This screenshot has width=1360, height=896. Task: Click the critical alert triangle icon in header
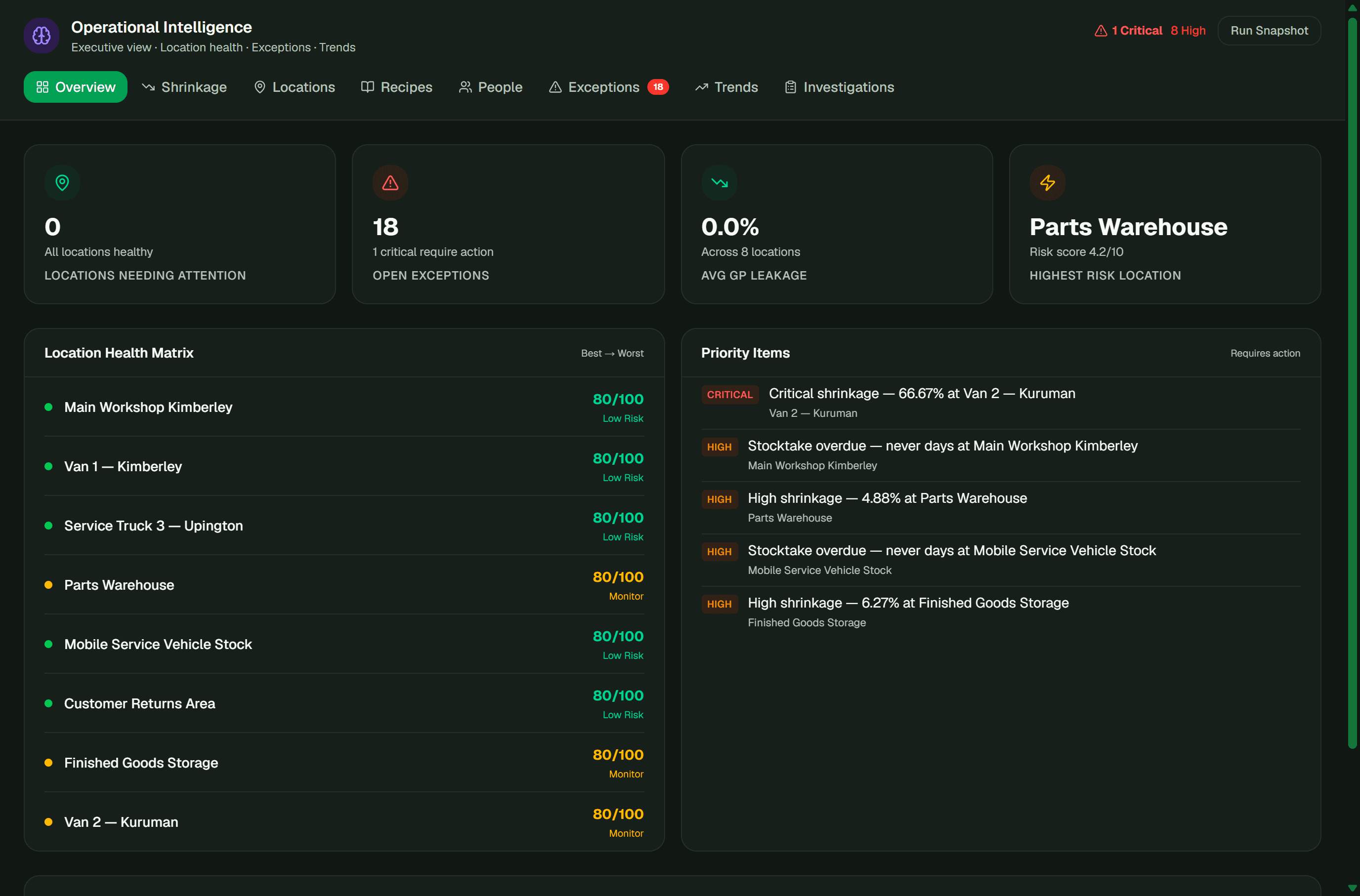tap(1101, 31)
